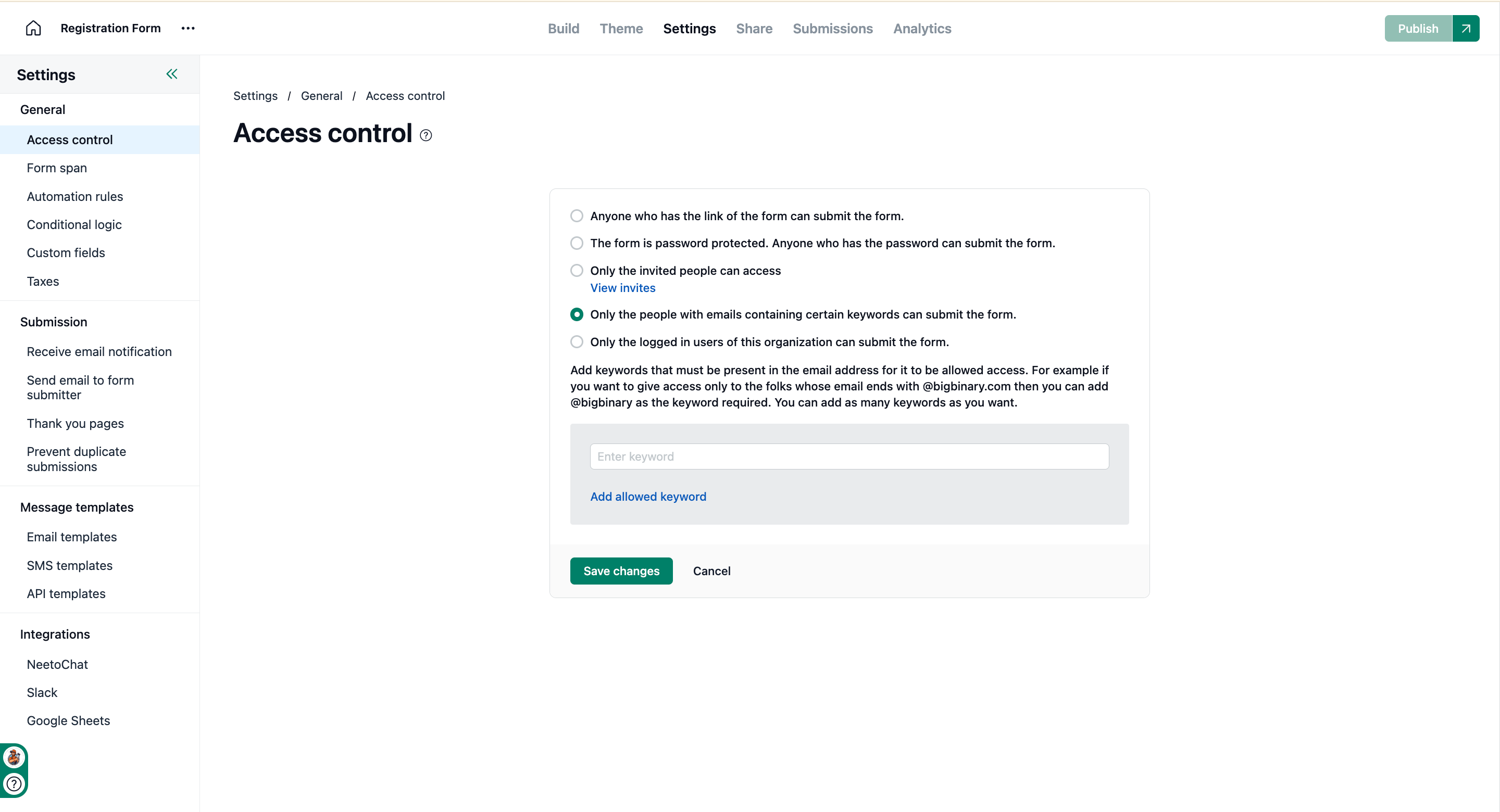Open the Submissions tab
Image resolution: width=1500 pixels, height=812 pixels.
coord(833,29)
